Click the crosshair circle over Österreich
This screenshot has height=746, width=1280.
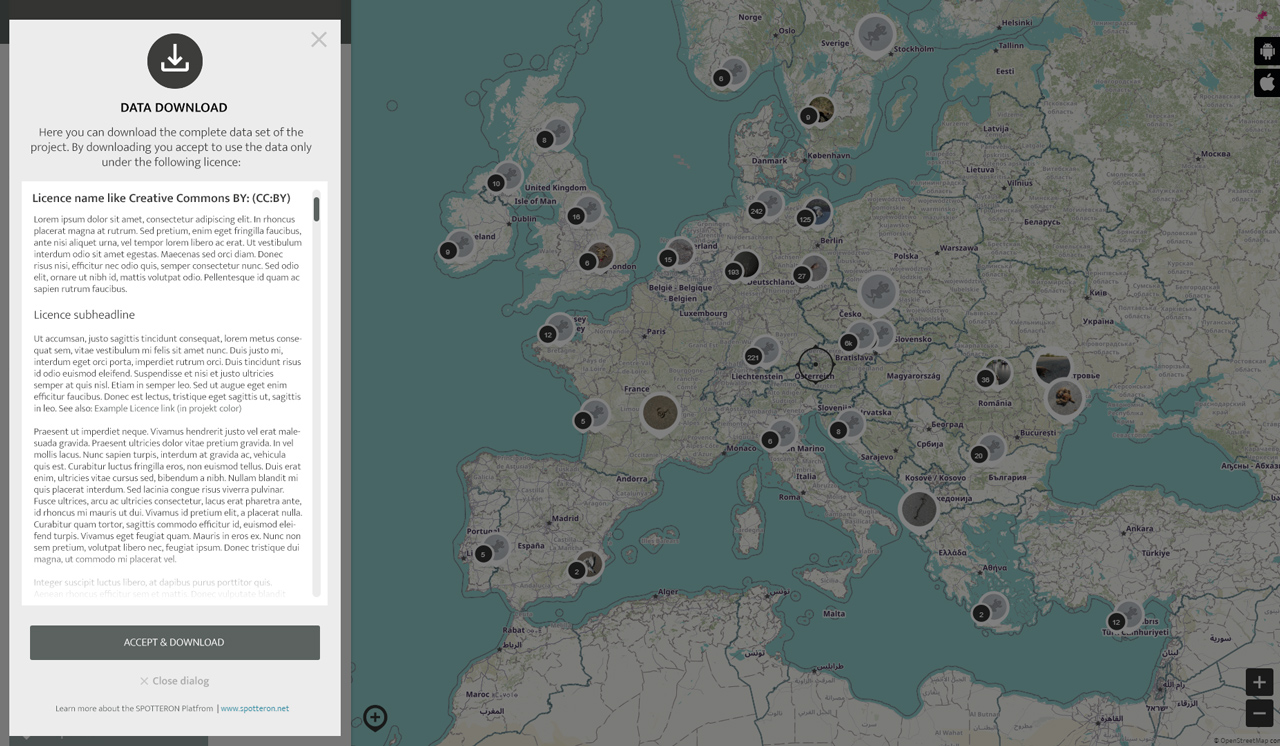pyautogui.click(x=815, y=365)
